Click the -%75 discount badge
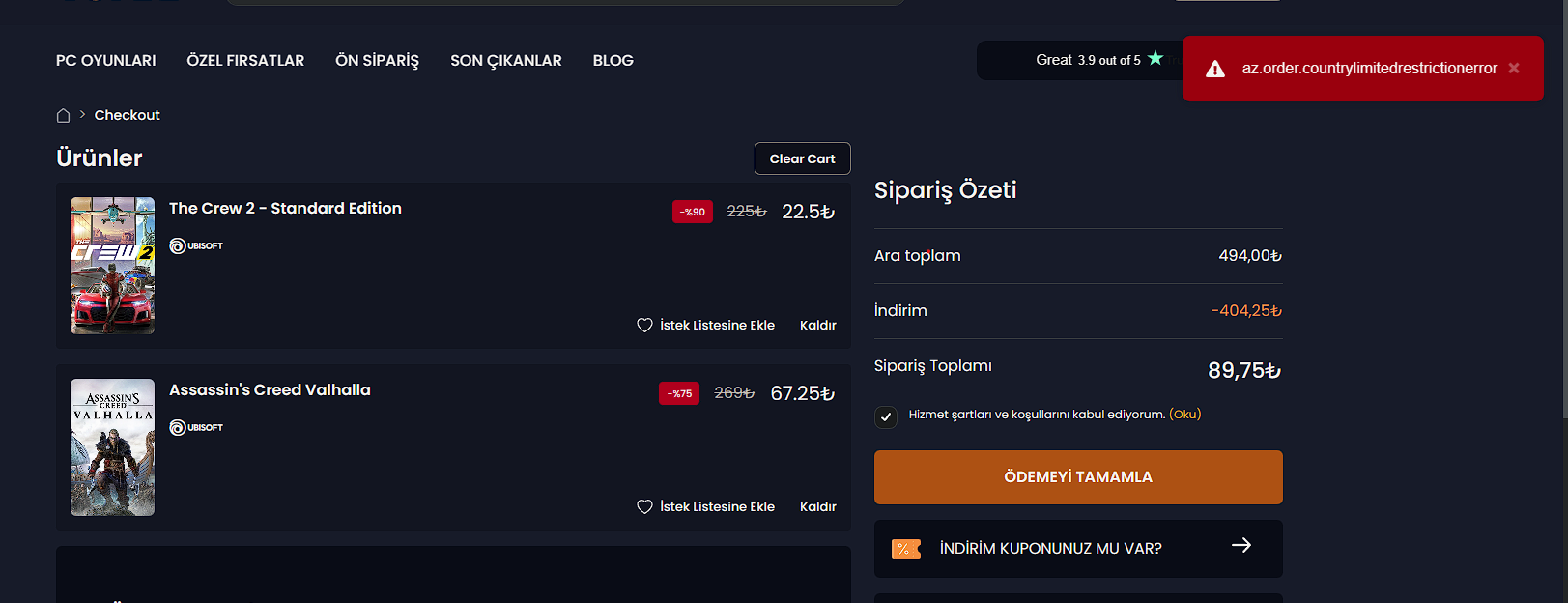The width and height of the screenshot is (1568, 603). (679, 393)
